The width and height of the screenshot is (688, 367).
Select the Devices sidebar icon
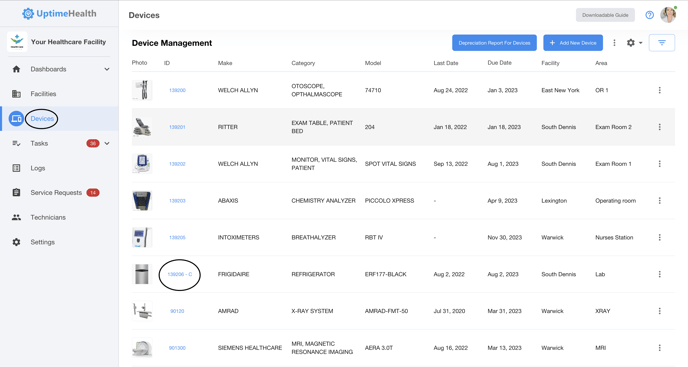(16, 119)
